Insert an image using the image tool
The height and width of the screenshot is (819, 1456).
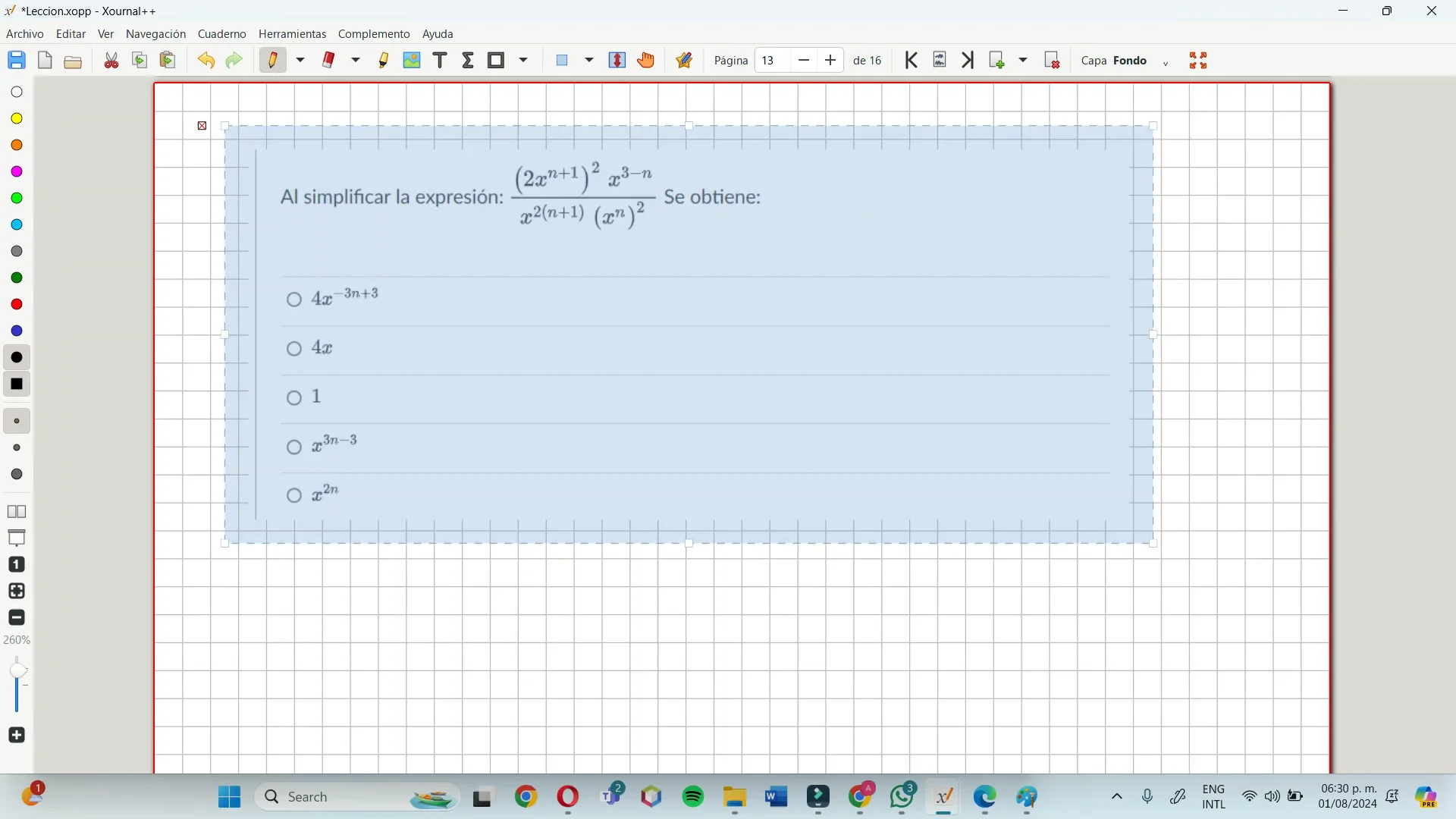click(x=412, y=60)
